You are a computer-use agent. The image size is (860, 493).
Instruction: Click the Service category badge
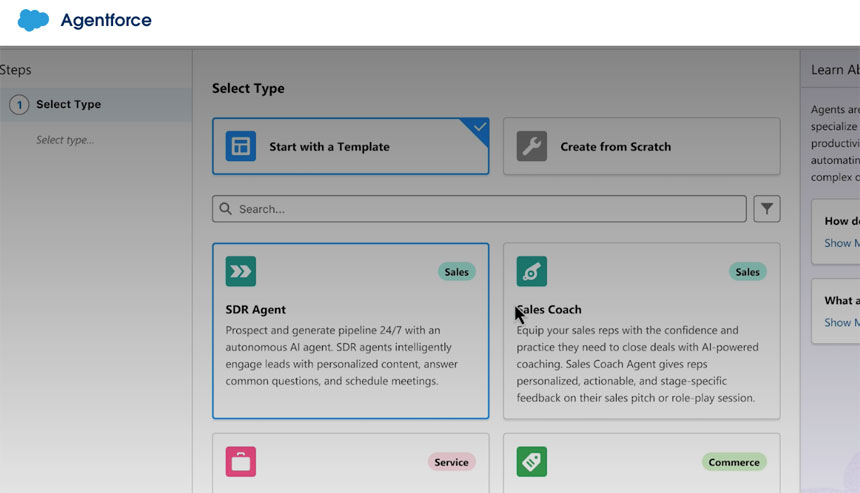tap(451, 462)
